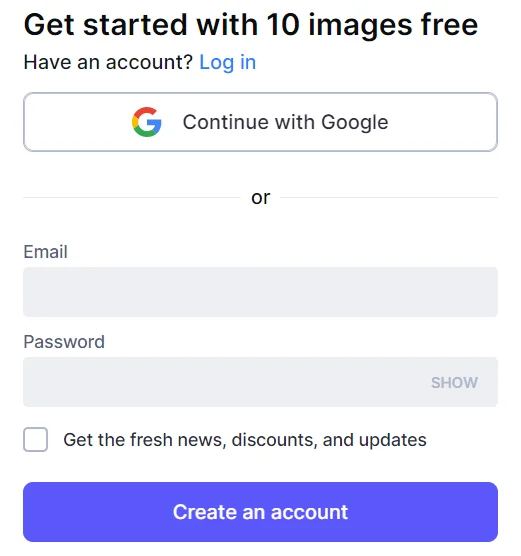Image resolution: width=521 pixels, height=556 pixels.
Task: Click the 'or' divider text
Action: click(x=261, y=198)
